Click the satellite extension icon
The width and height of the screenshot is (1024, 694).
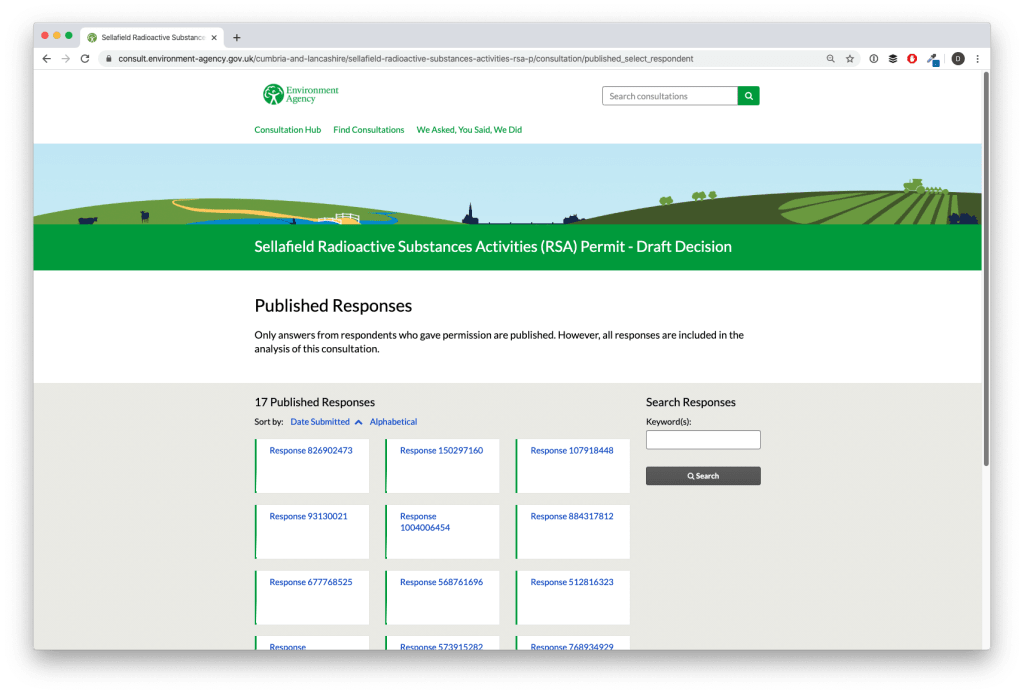point(933,59)
